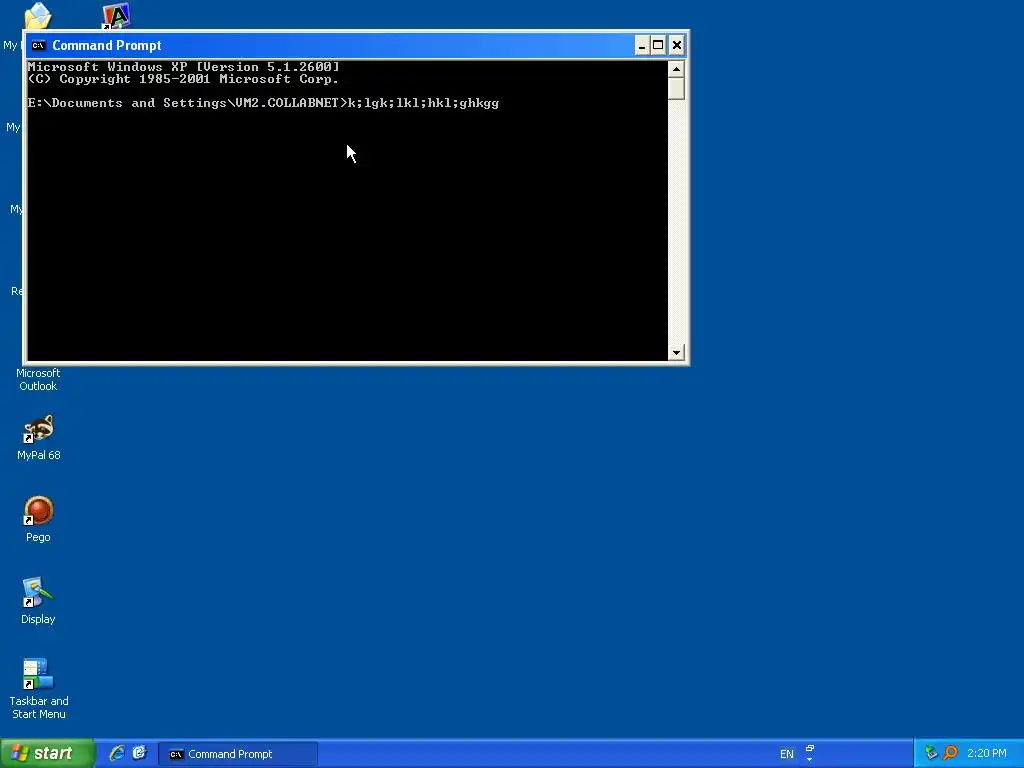Launch Internet Explorer from Quick Launch
This screenshot has width=1024, height=768.
(117, 753)
